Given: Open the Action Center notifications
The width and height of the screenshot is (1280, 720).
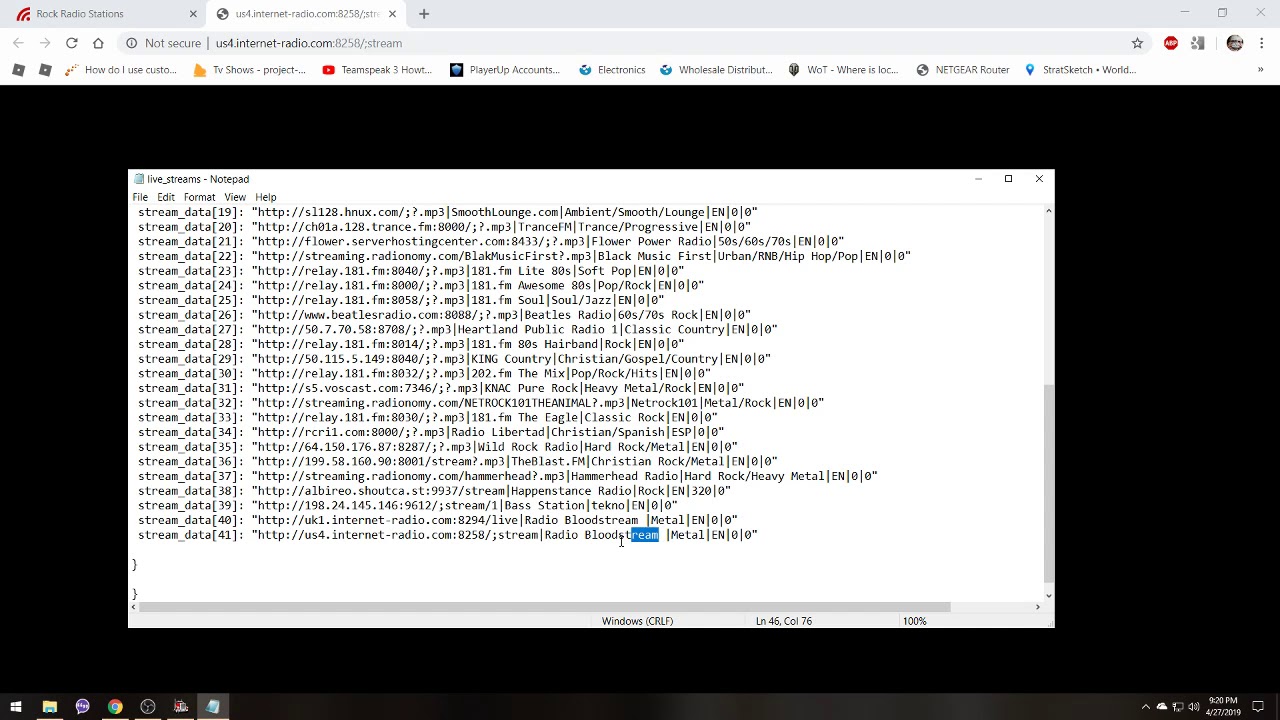Looking at the screenshot, I should [1258, 707].
